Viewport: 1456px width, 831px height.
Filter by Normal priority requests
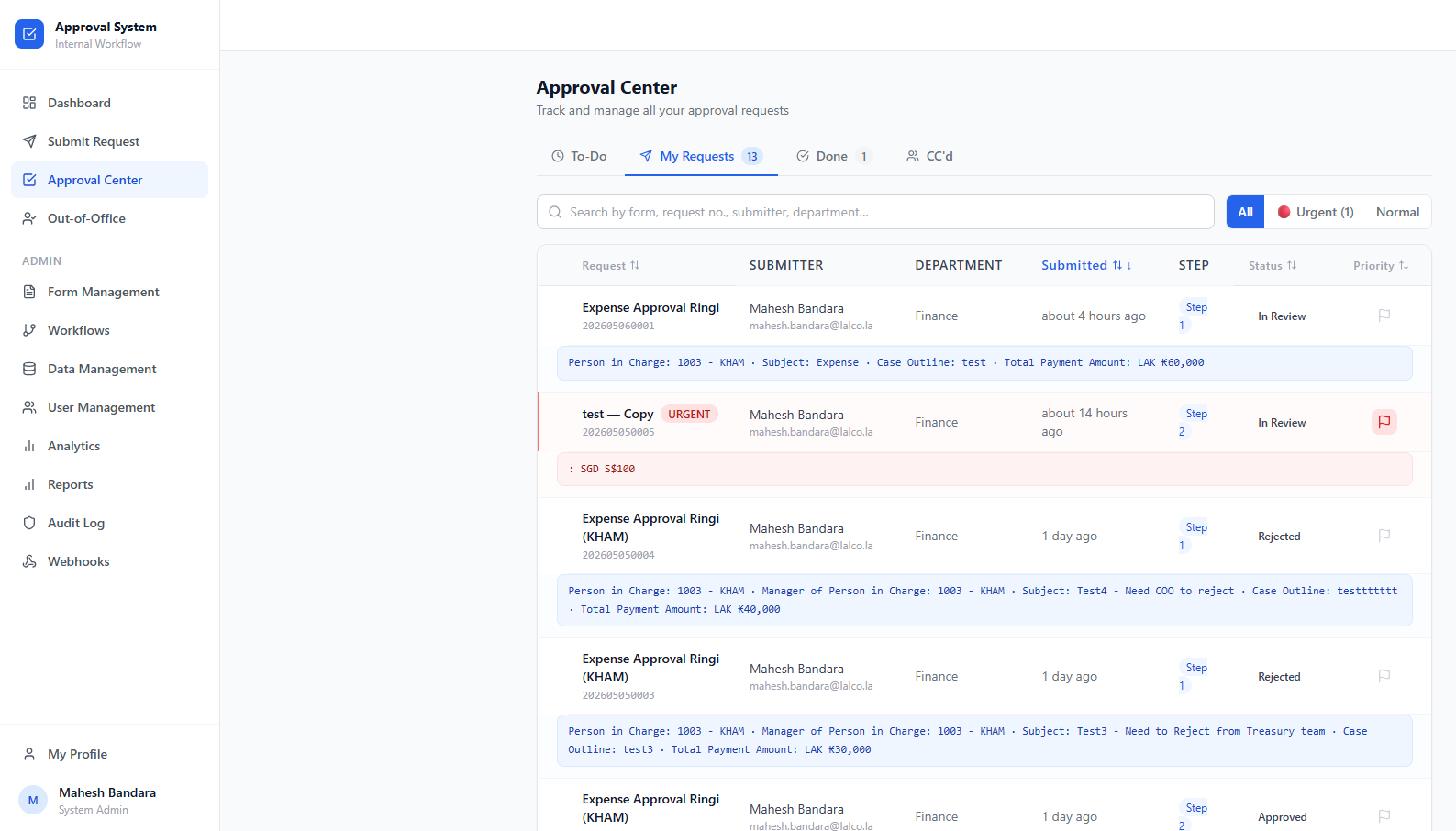pos(1397,212)
